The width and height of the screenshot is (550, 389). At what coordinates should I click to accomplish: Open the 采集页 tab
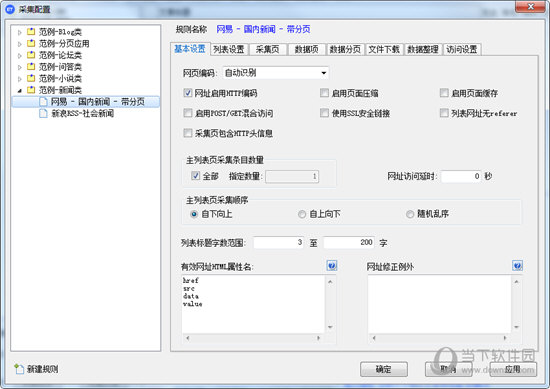pyautogui.click(x=268, y=49)
